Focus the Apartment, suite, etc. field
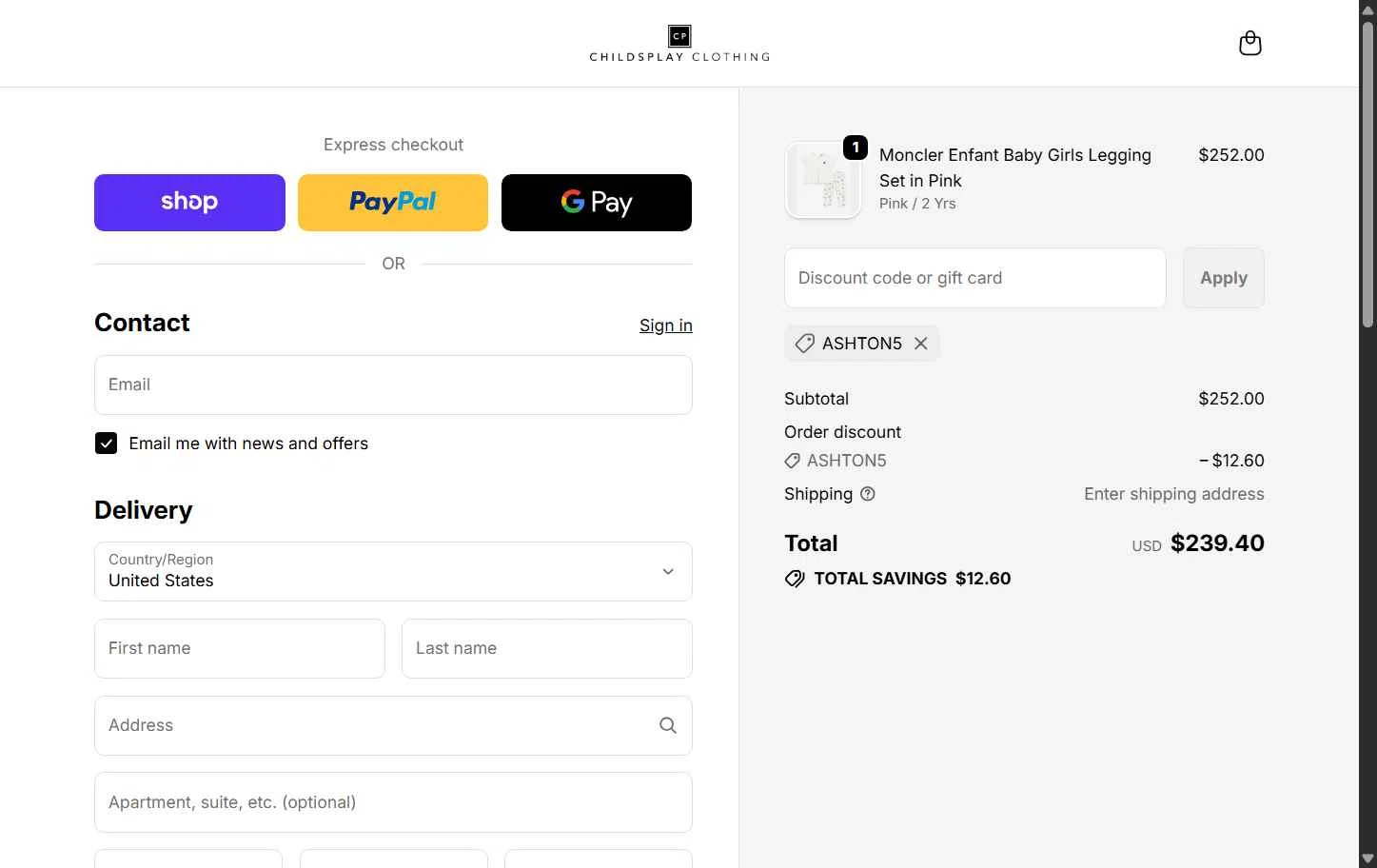This screenshot has width=1377, height=868. [x=393, y=802]
